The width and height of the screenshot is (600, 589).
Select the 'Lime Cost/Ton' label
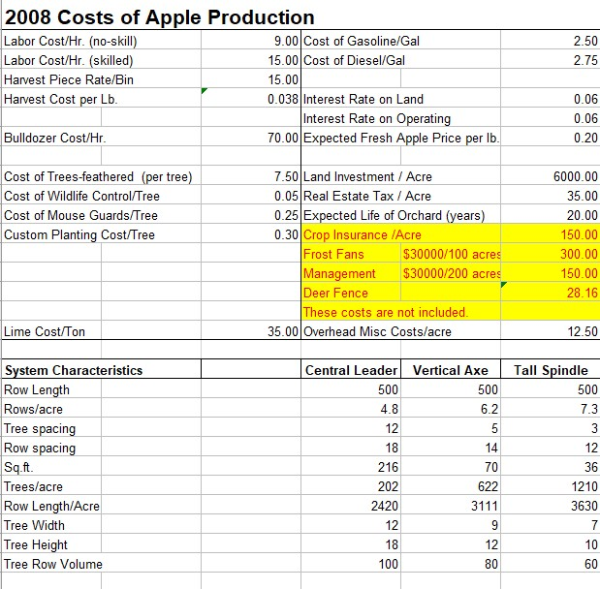click(x=44, y=331)
